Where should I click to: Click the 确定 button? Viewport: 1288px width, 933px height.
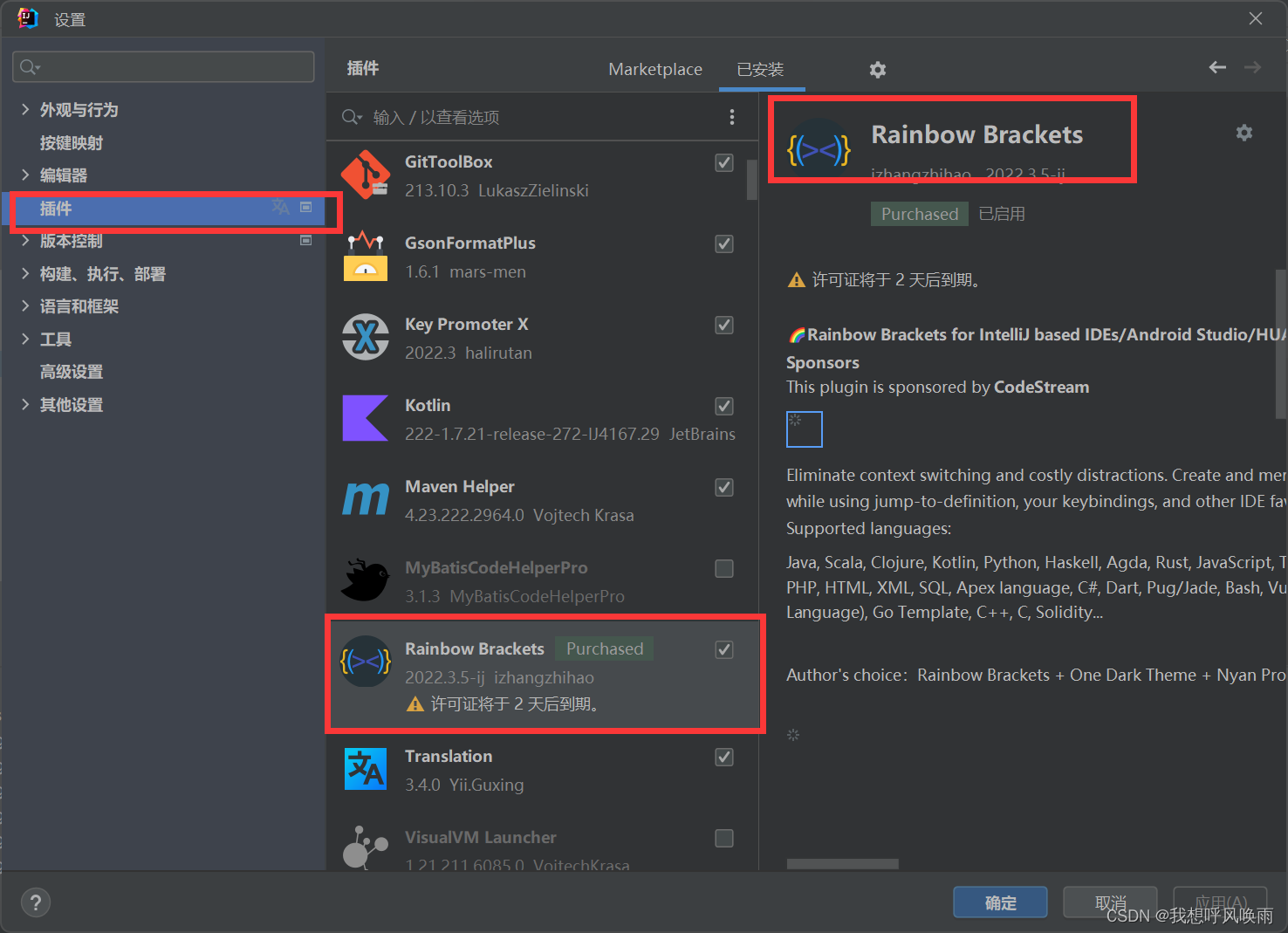1000,902
